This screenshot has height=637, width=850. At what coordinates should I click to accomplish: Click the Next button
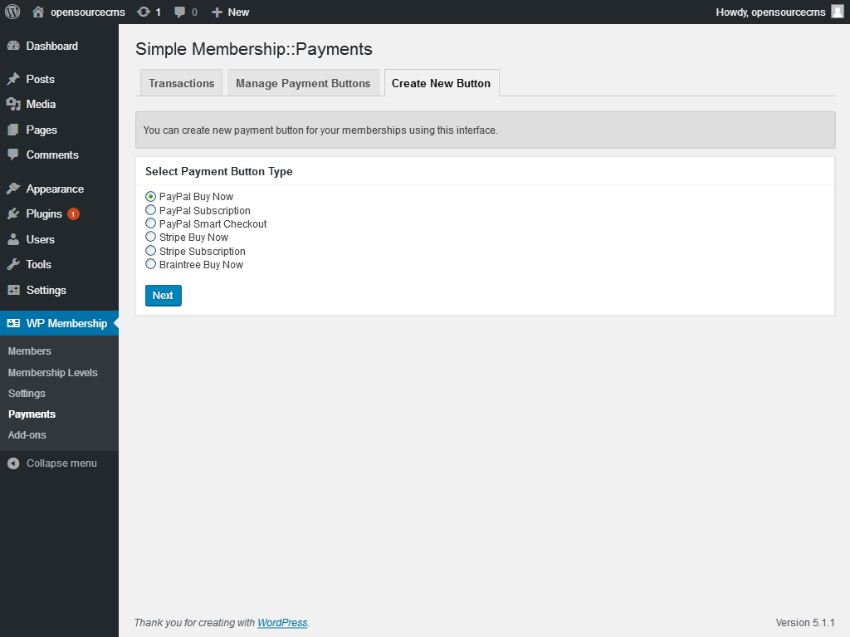(x=163, y=295)
